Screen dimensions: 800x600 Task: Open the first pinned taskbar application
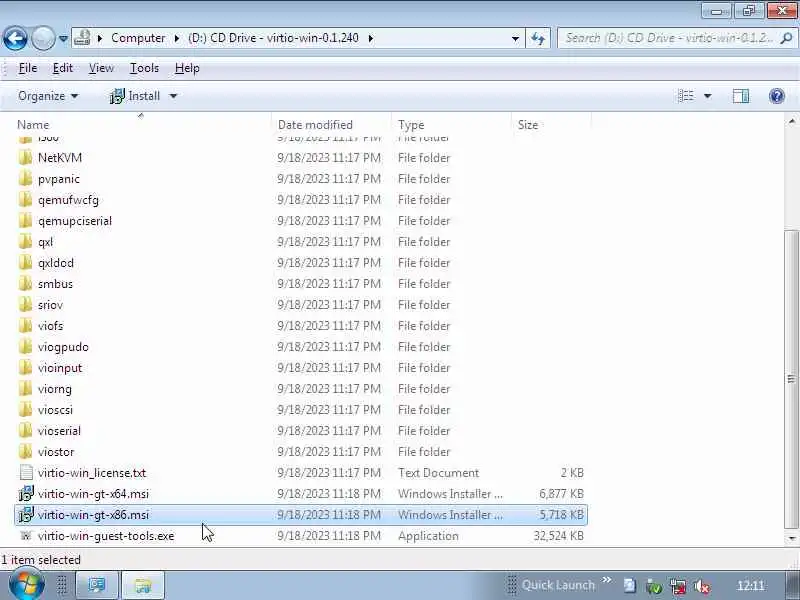coord(97,585)
